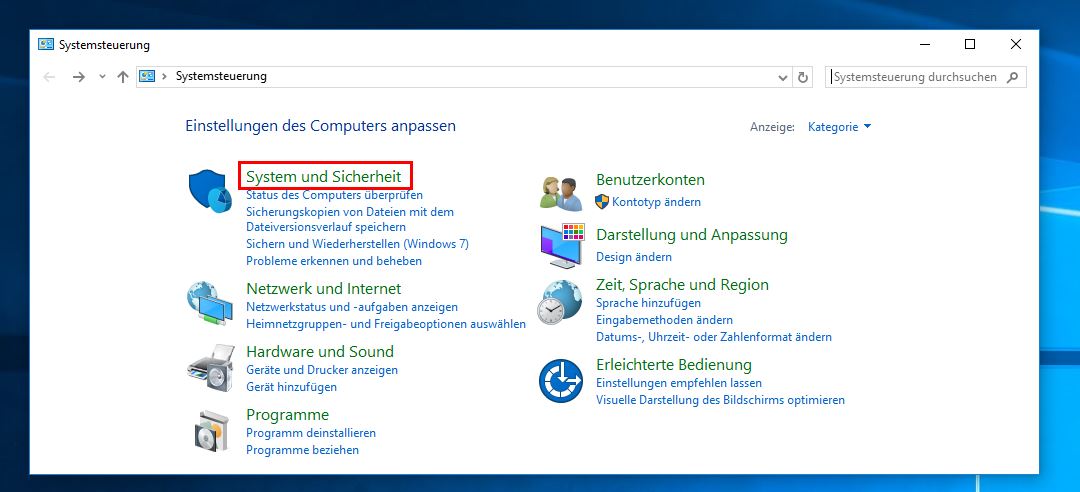
Task: Open Visuelle Darstellung des Bildschirms optimieren
Action: (720, 400)
